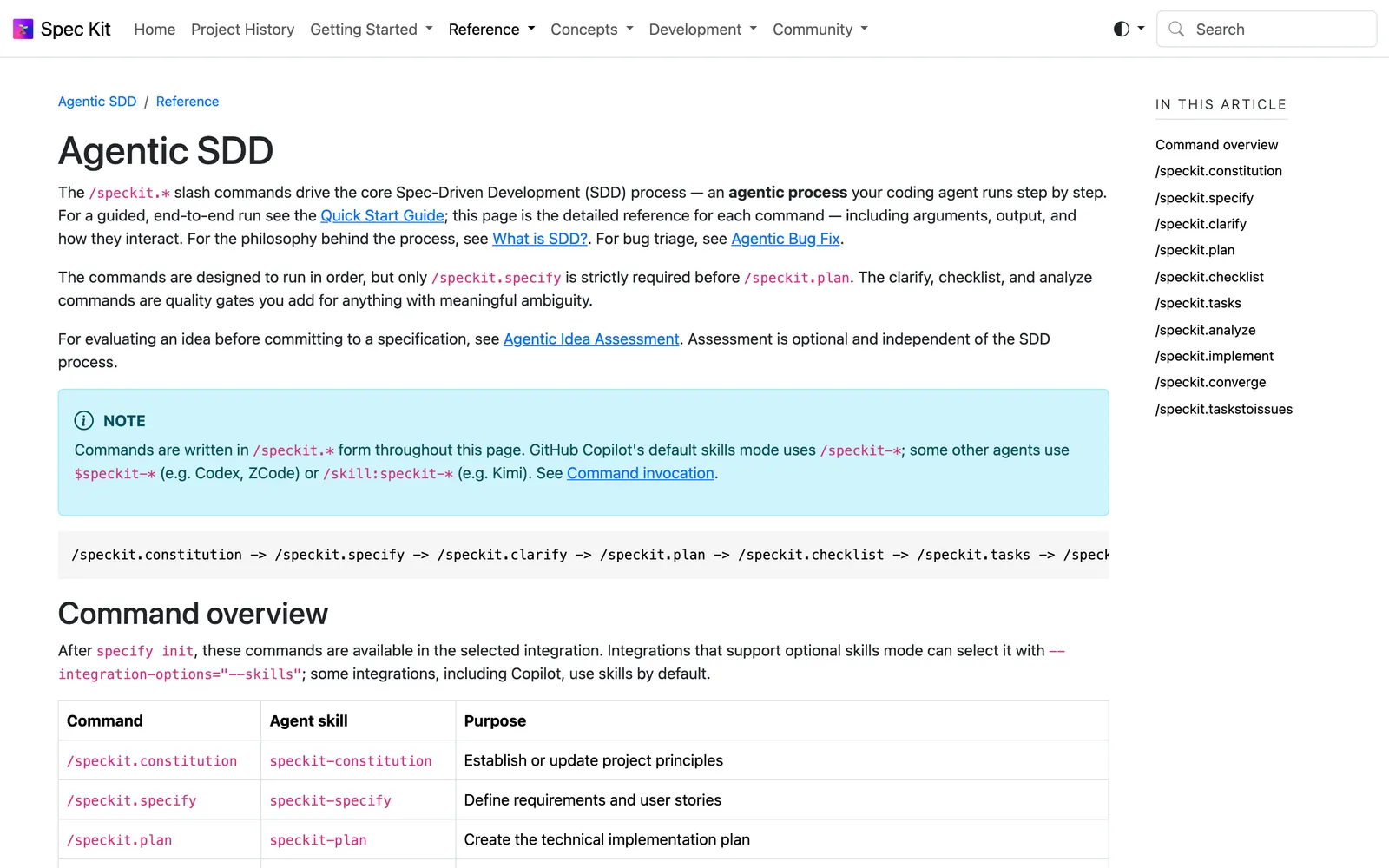Open the Quick Start Guide link

coord(383,215)
